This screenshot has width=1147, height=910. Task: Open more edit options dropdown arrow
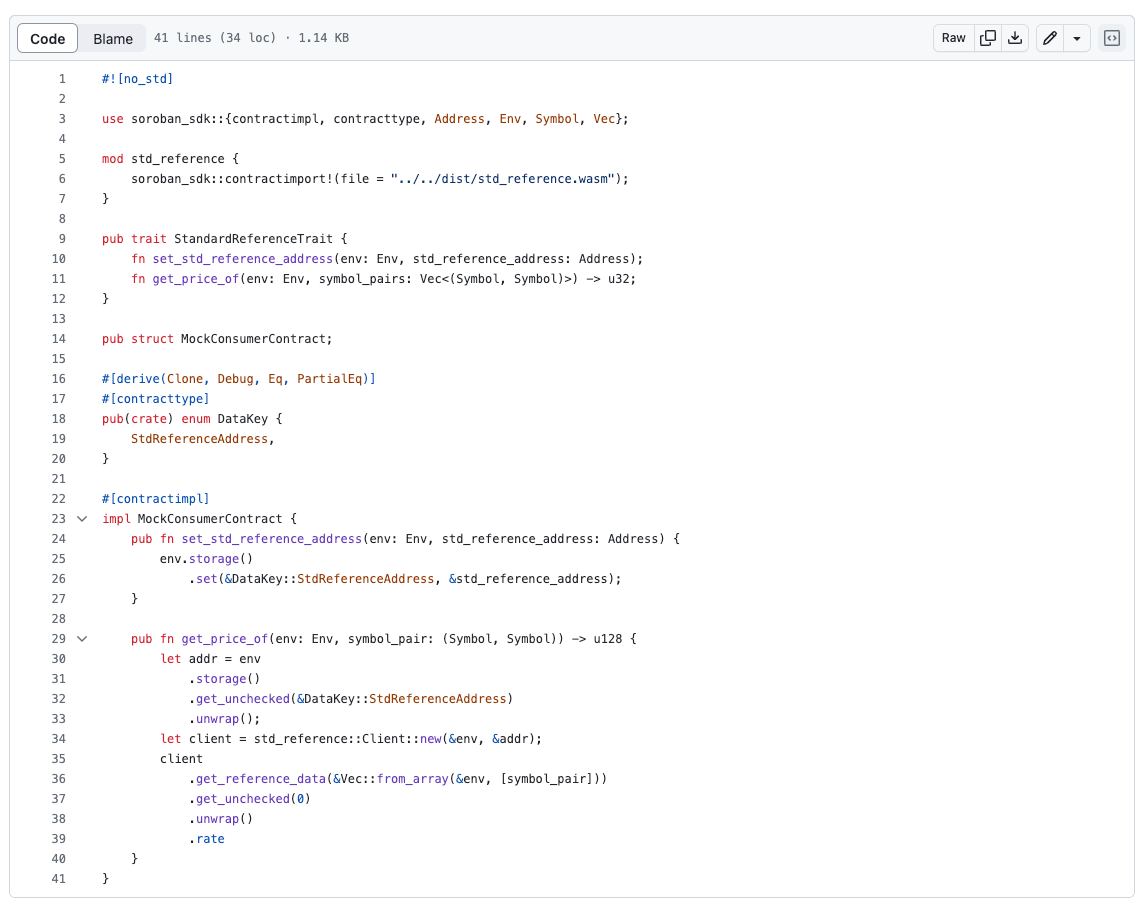point(1077,38)
